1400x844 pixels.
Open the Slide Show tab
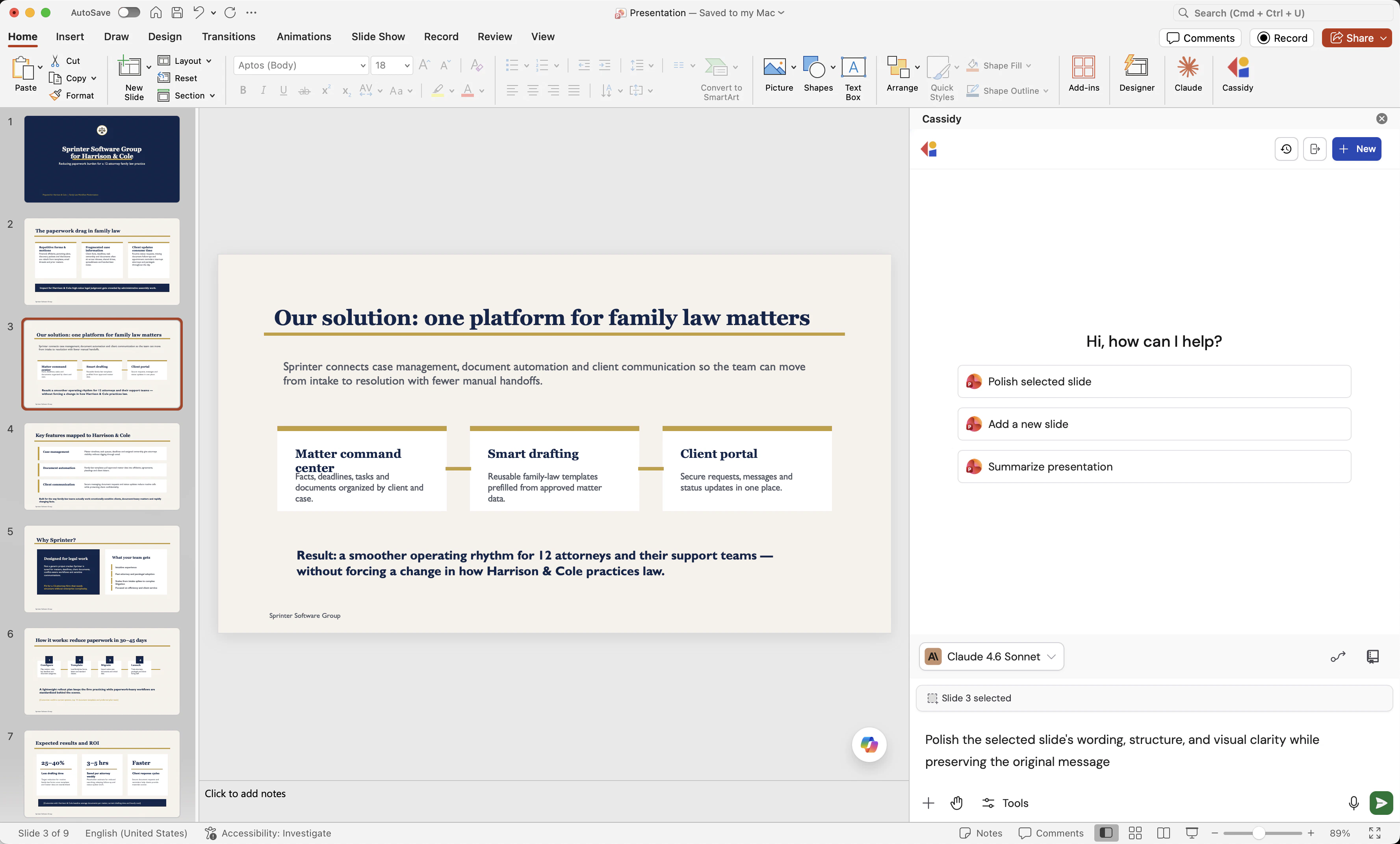click(x=378, y=36)
